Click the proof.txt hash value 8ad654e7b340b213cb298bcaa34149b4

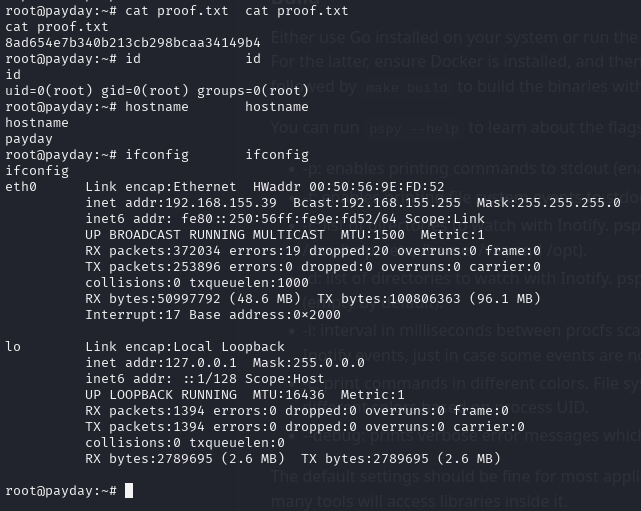[133, 43]
